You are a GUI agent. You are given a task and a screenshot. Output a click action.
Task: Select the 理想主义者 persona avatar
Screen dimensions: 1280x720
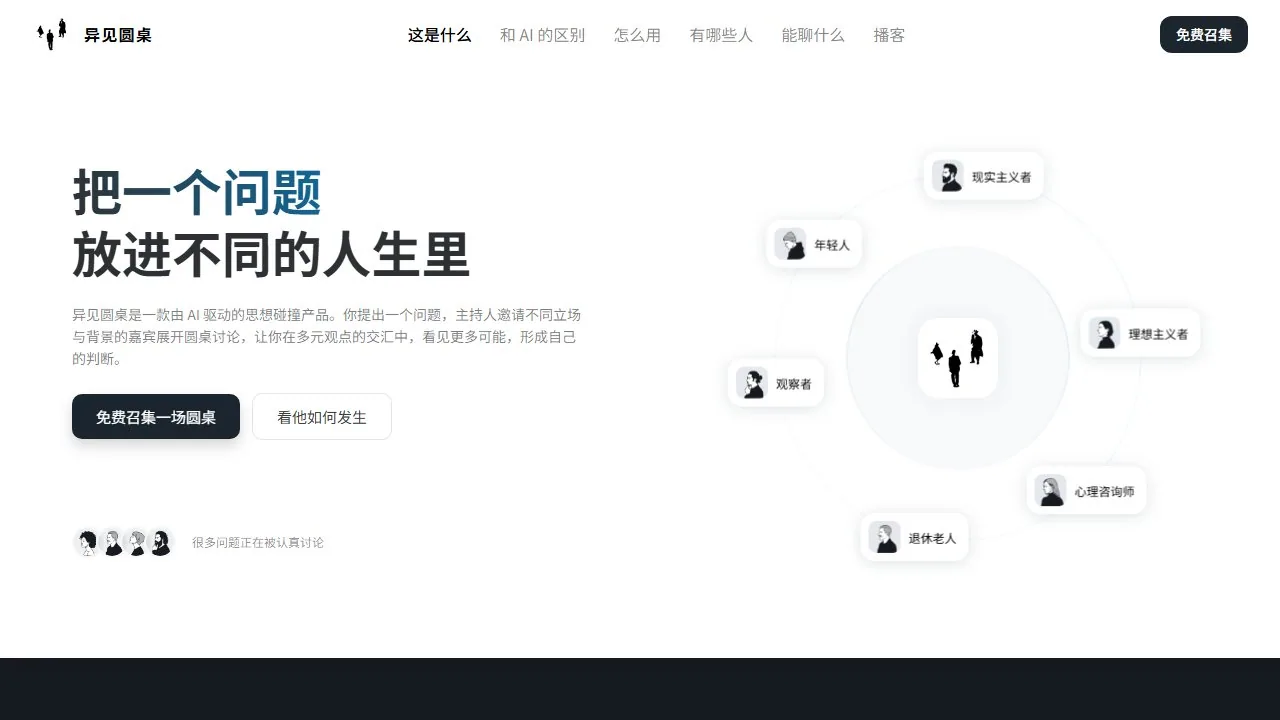coord(1104,333)
